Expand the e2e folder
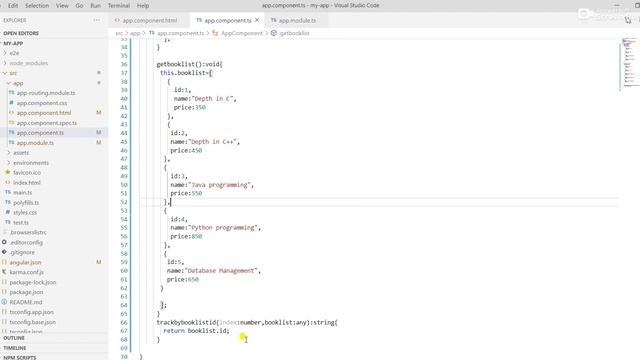640x360 pixels. 5,53
